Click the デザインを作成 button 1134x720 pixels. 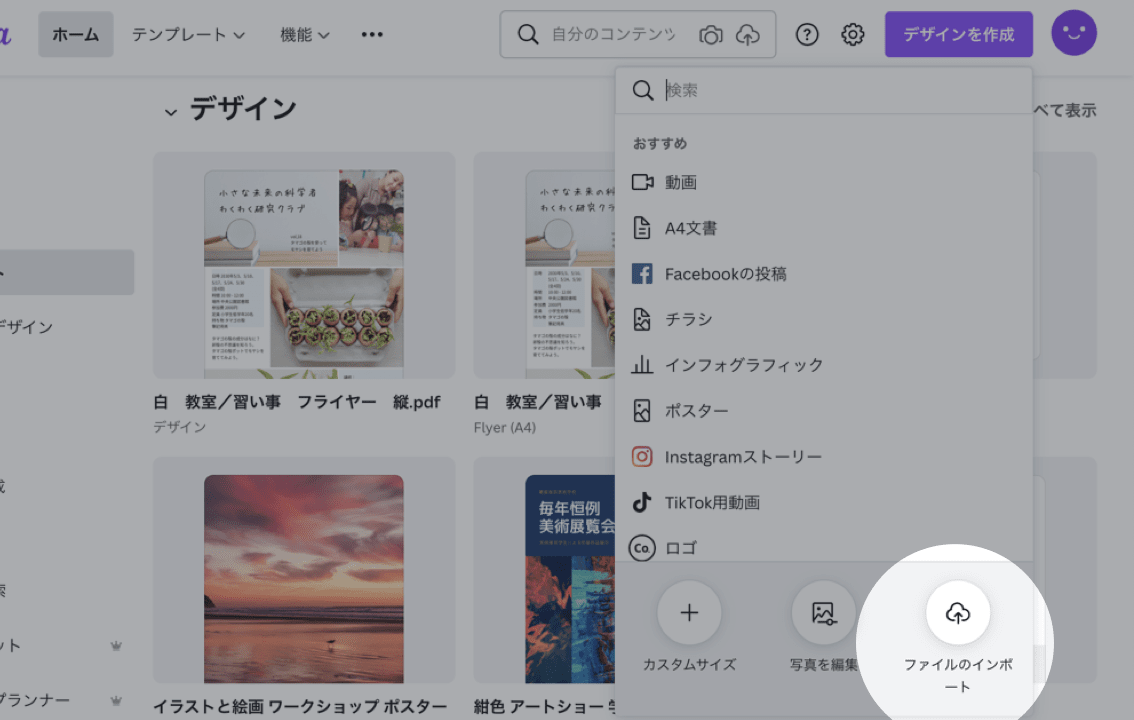[x=958, y=33]
